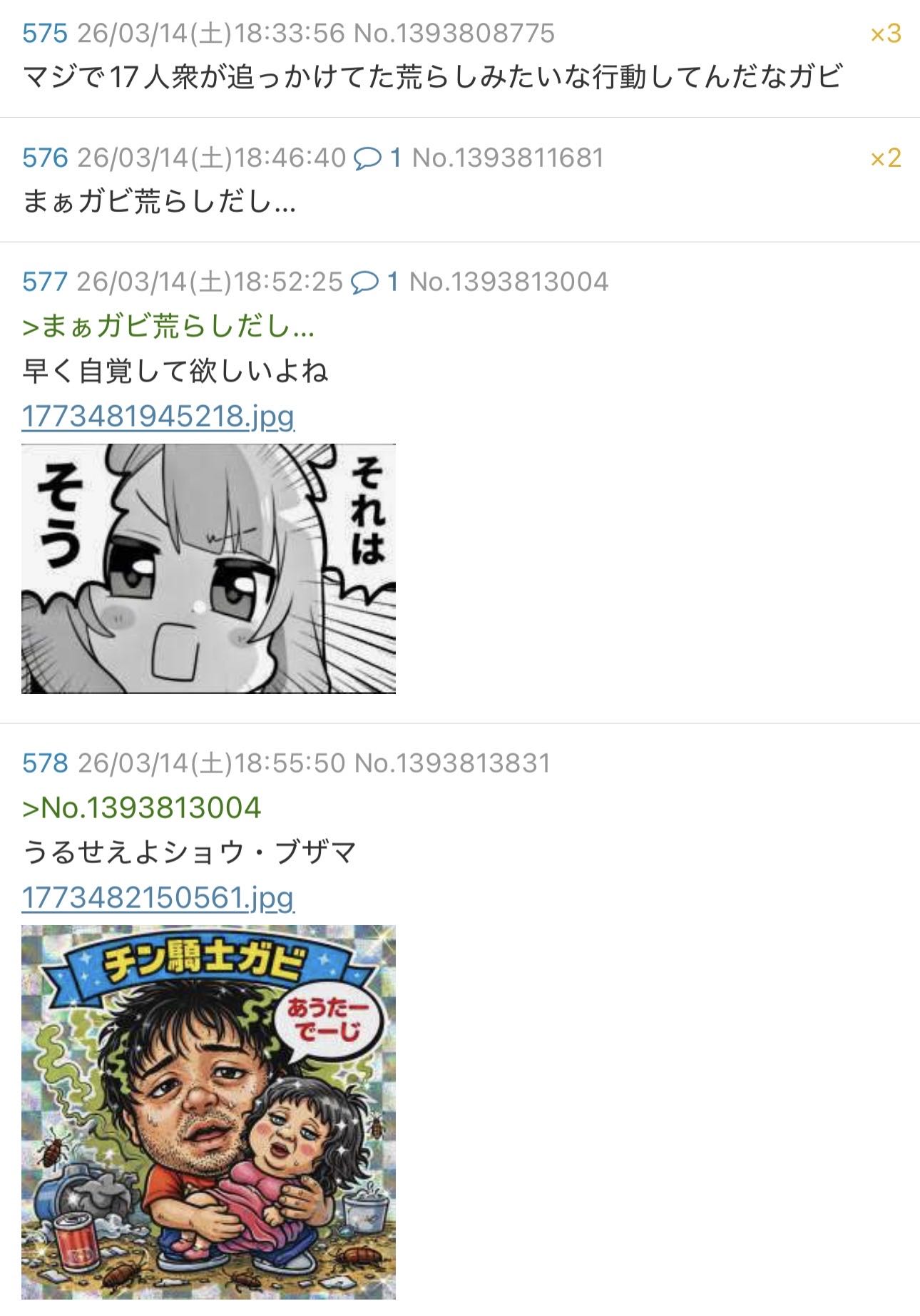Open post number 576 link
The width and height of the screenshot is (920, 1316).
(45, 158)
